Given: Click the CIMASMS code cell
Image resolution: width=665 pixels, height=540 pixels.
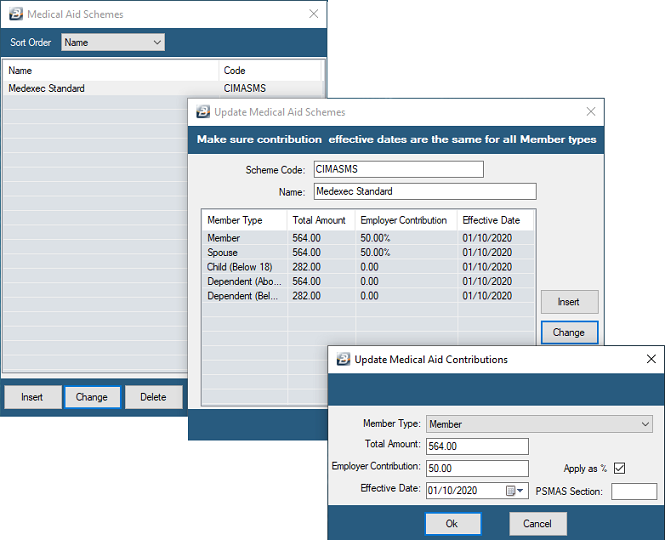Looking at the screenshot, I should pos(245,88).
